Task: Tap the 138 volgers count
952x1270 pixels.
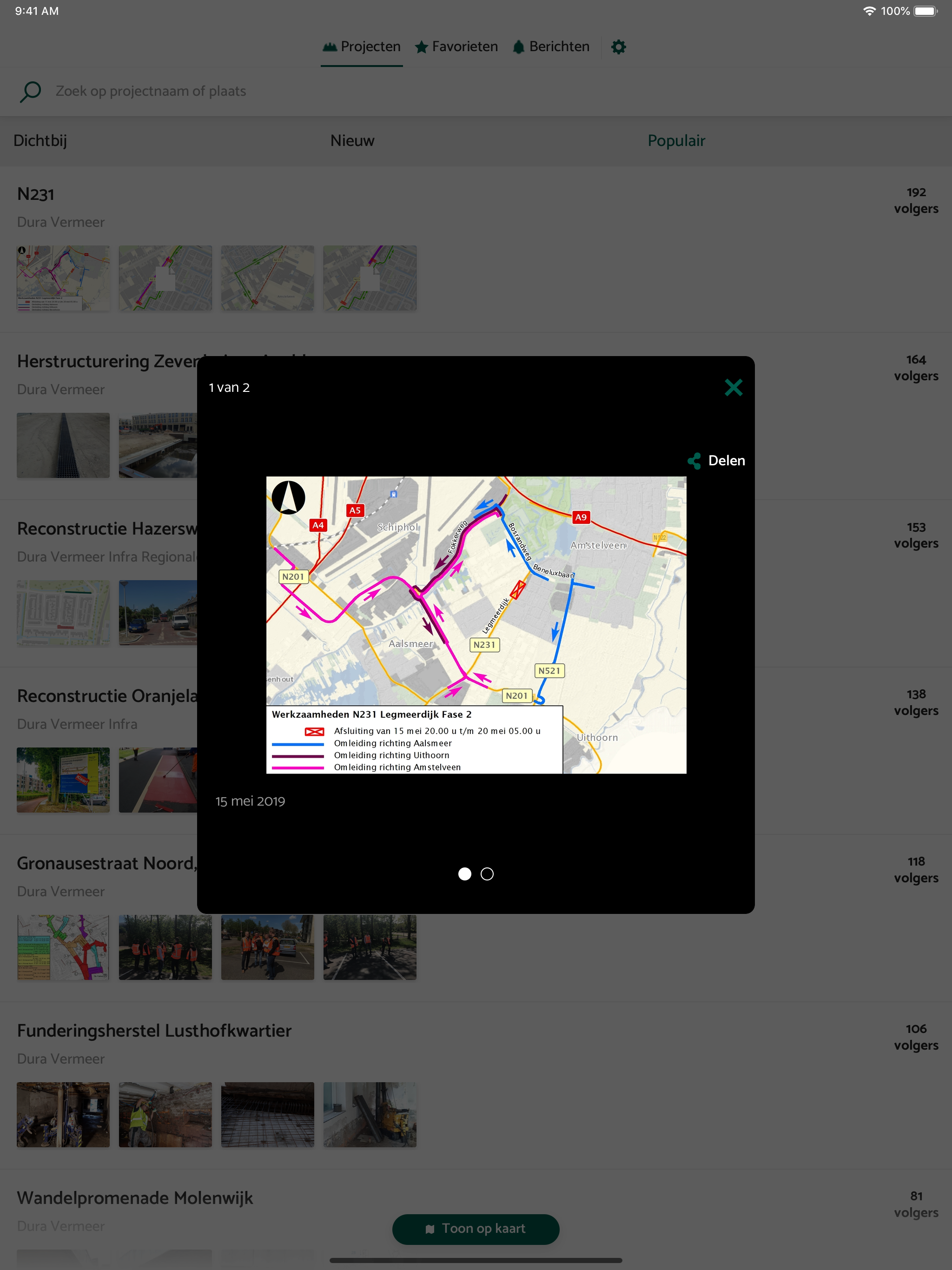Action: coord(916,702)
